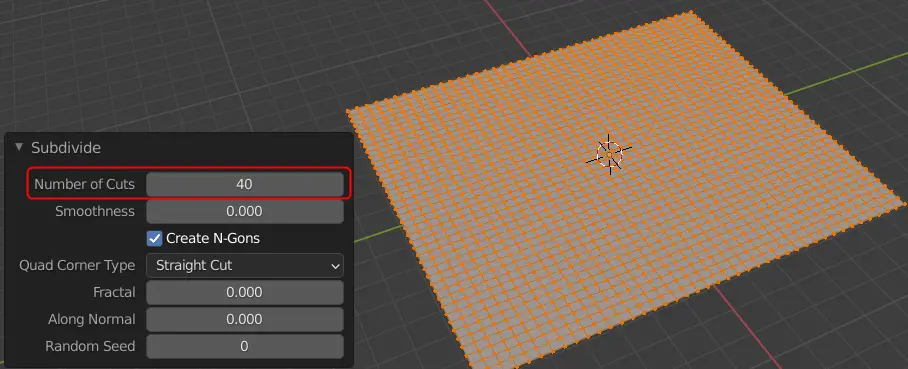Click the 3D cursor on the plane
This screenshot has width=908, height=369.
click(609, 154)
